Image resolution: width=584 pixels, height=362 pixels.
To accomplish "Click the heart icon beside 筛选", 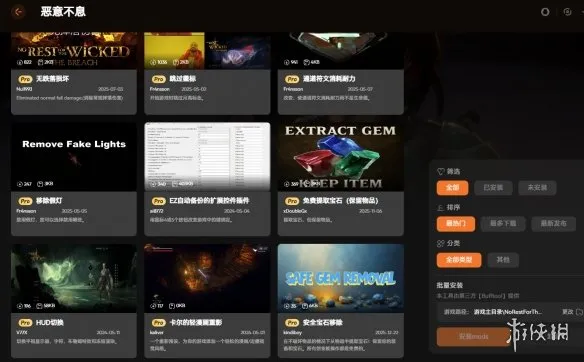I will coord(440,171).
